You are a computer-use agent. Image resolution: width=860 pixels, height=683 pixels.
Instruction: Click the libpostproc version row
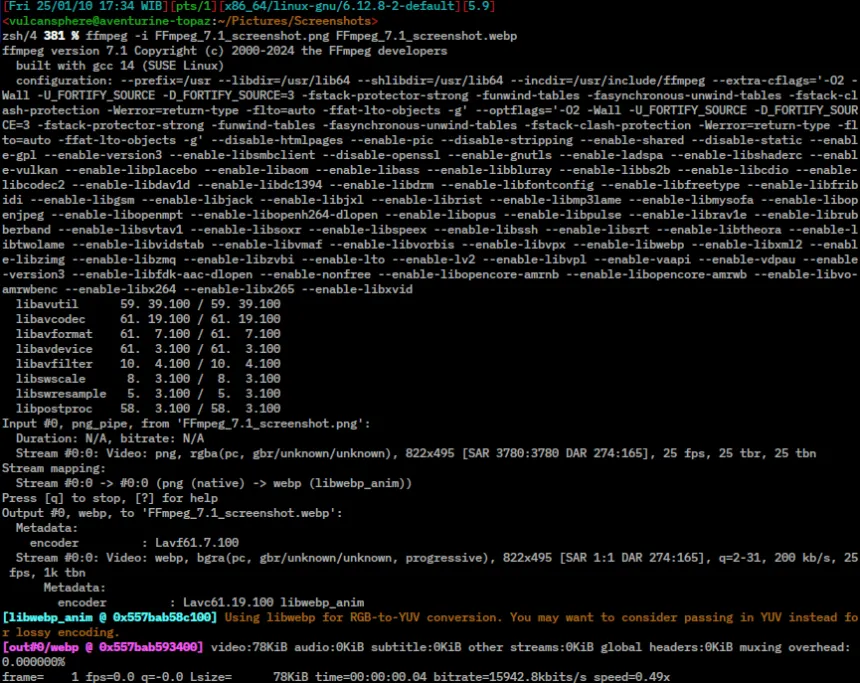click(x=148, y=408)
